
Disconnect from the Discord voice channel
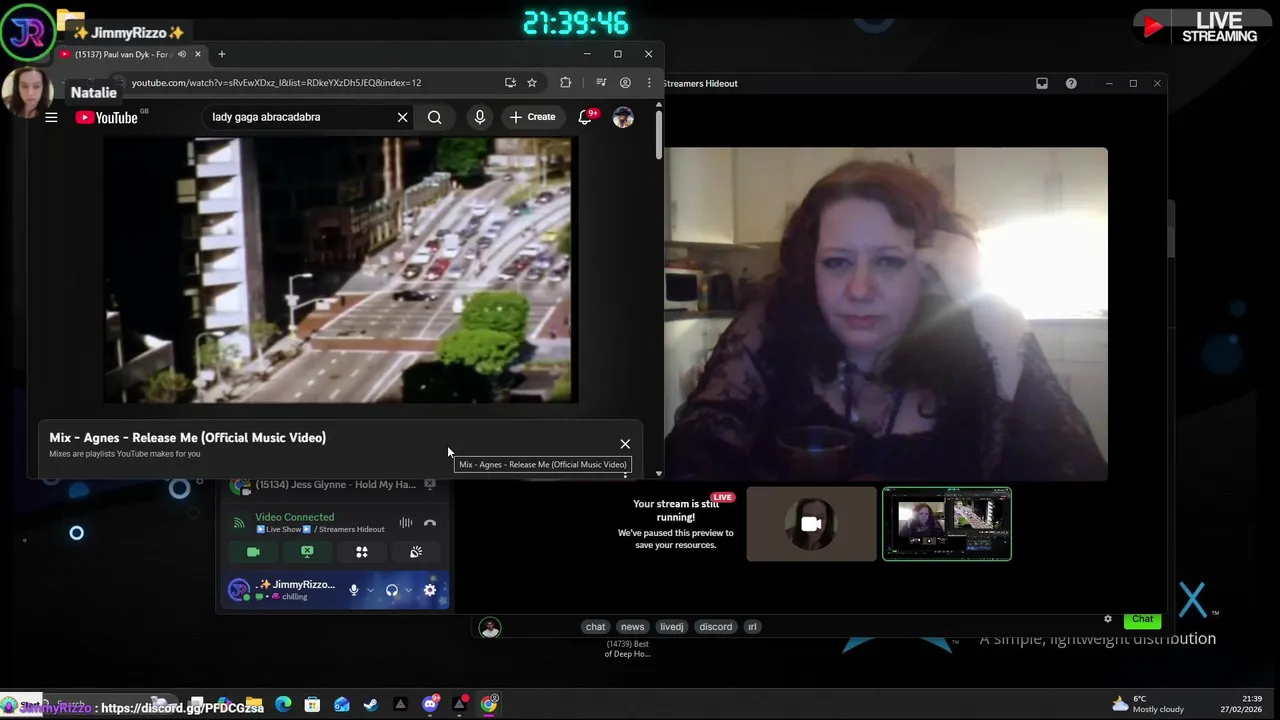[x=430, y=523]
